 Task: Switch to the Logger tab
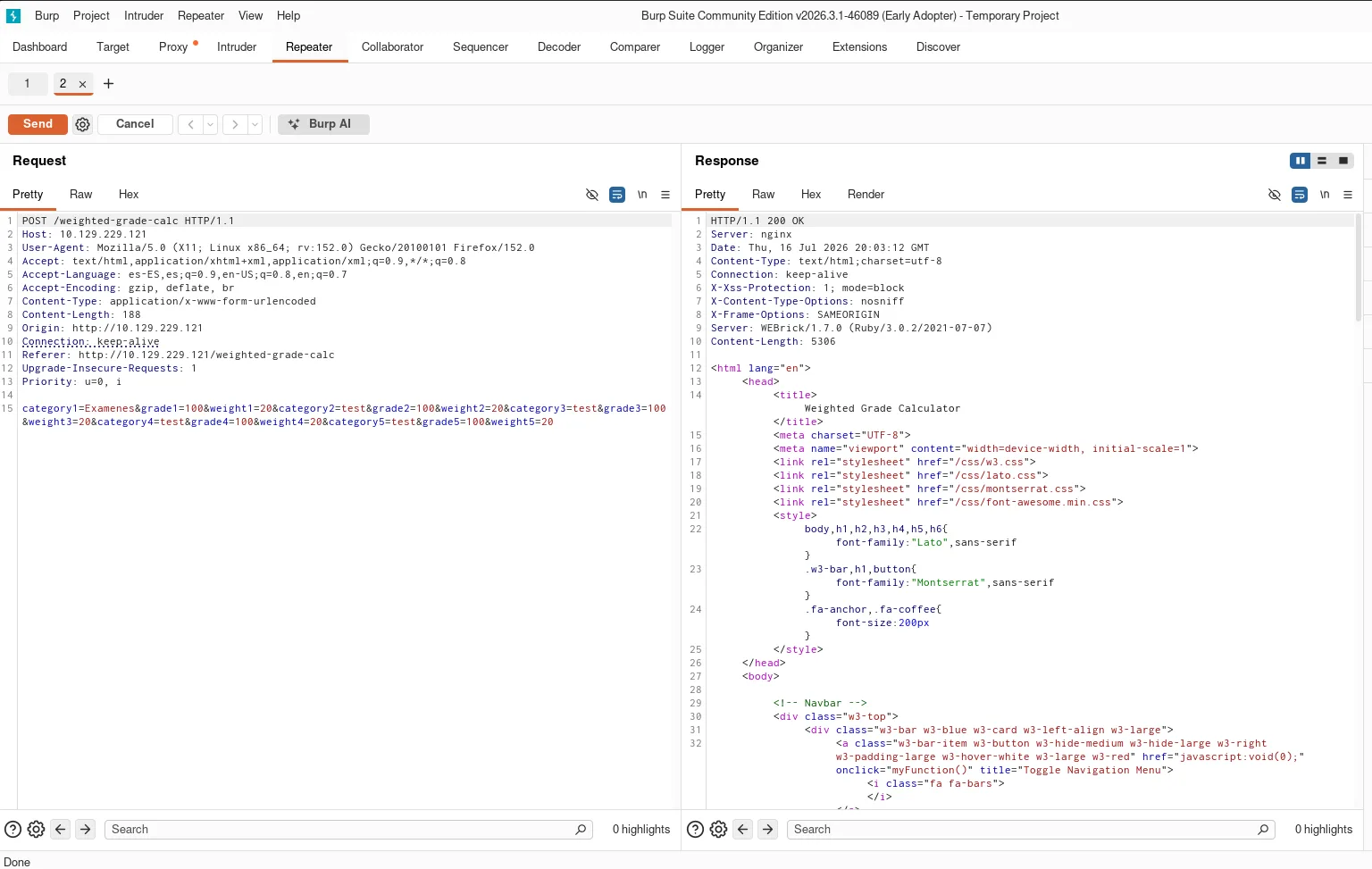[707, 47]
